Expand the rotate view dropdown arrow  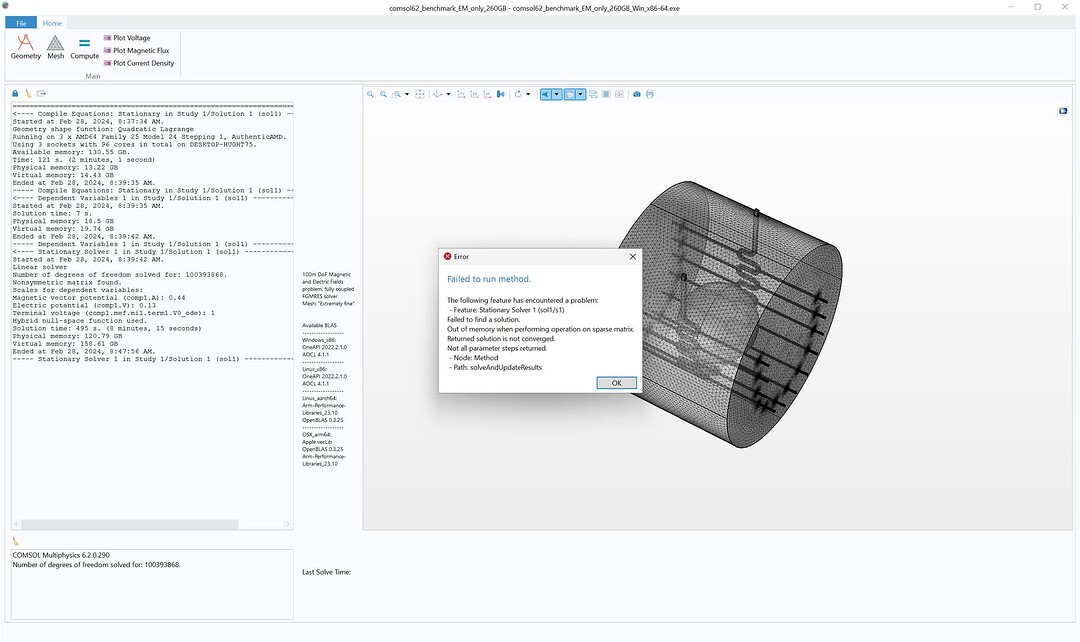[528, 93]
